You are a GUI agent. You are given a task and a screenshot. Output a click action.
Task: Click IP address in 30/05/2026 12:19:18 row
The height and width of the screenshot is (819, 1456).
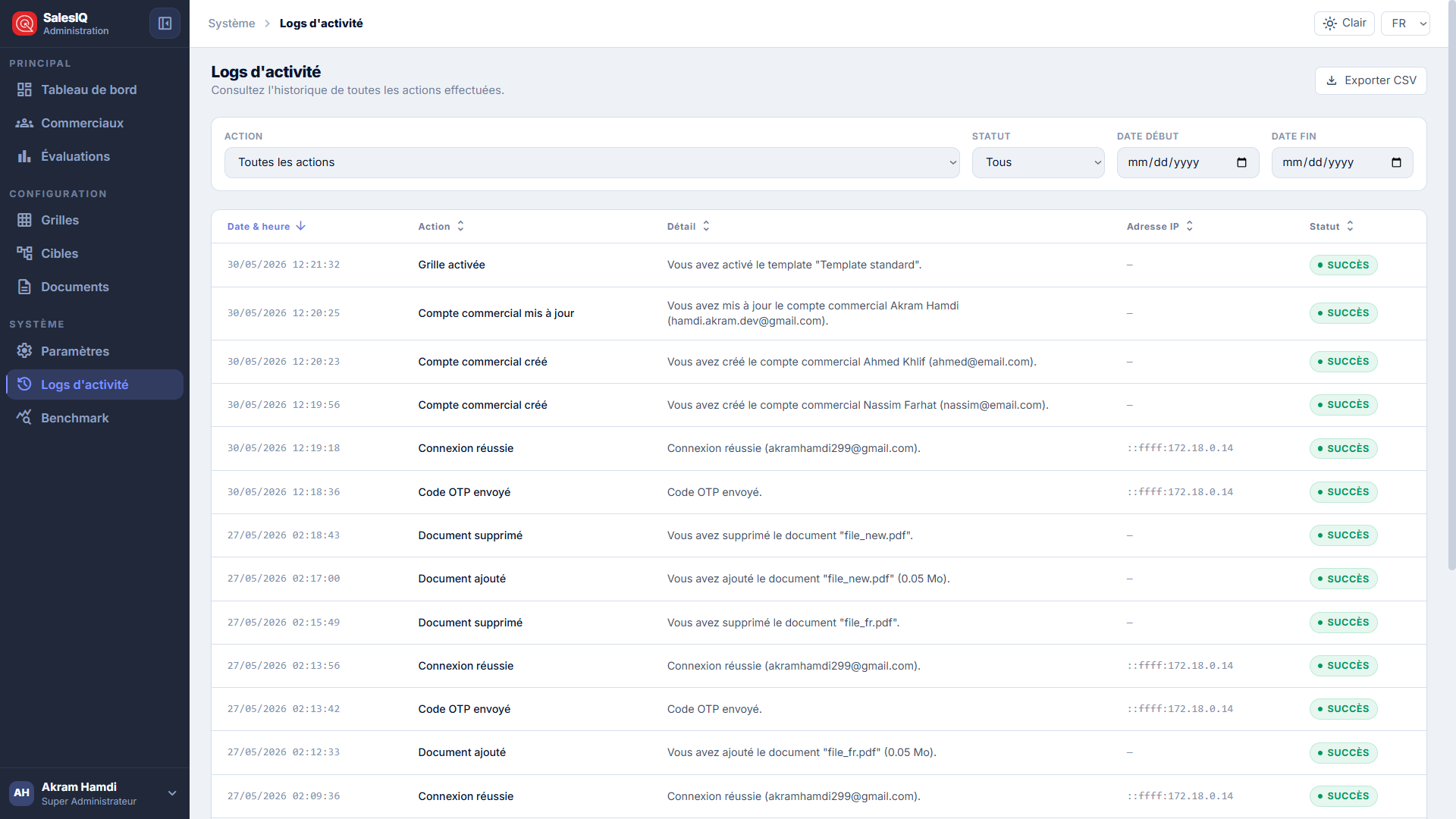(1180, 448)
